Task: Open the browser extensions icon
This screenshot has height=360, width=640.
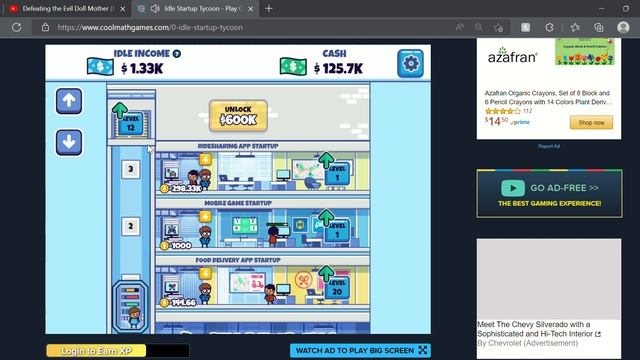Action: coord(549,27)
